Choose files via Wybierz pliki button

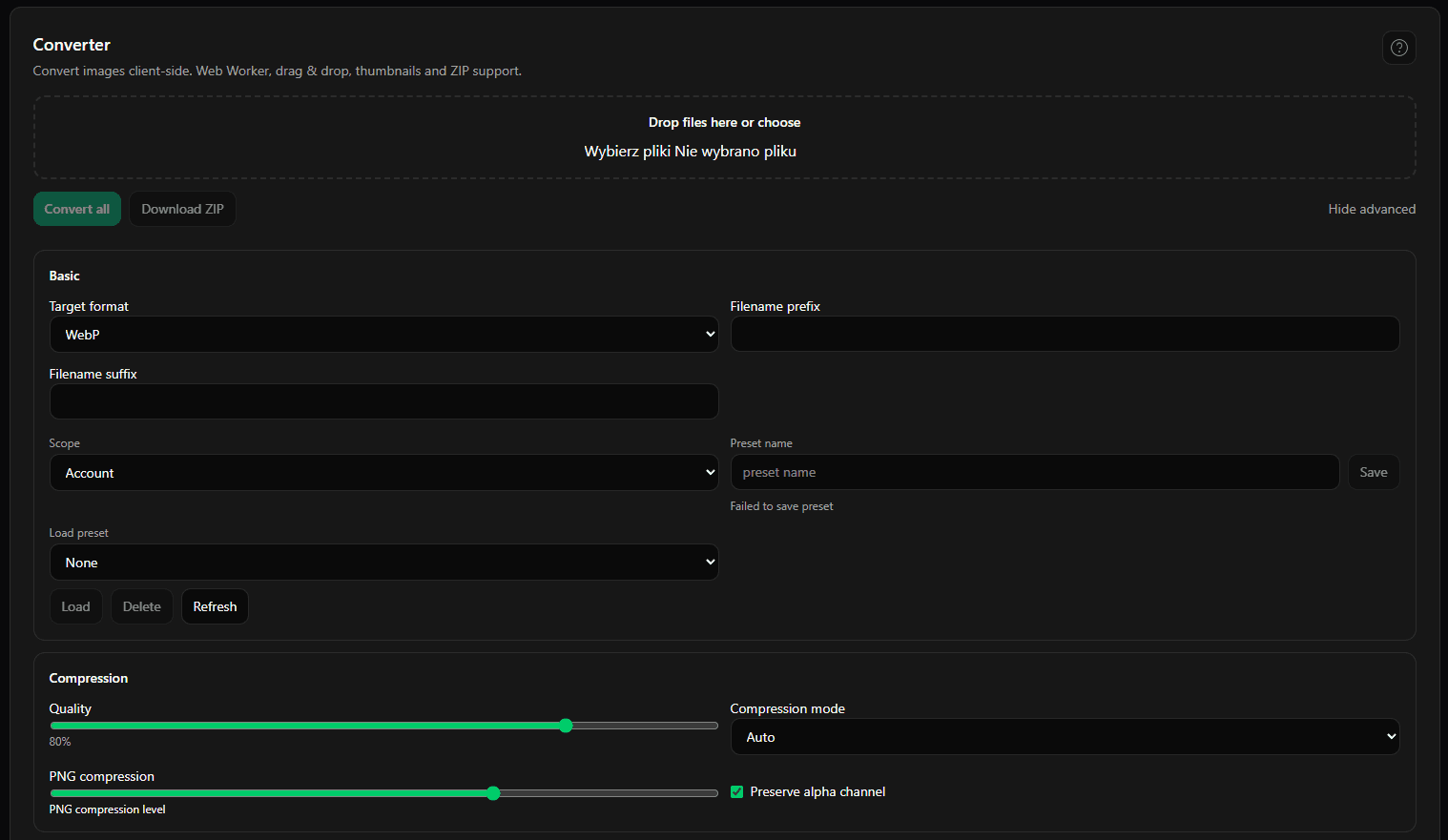tap(628, 152)
